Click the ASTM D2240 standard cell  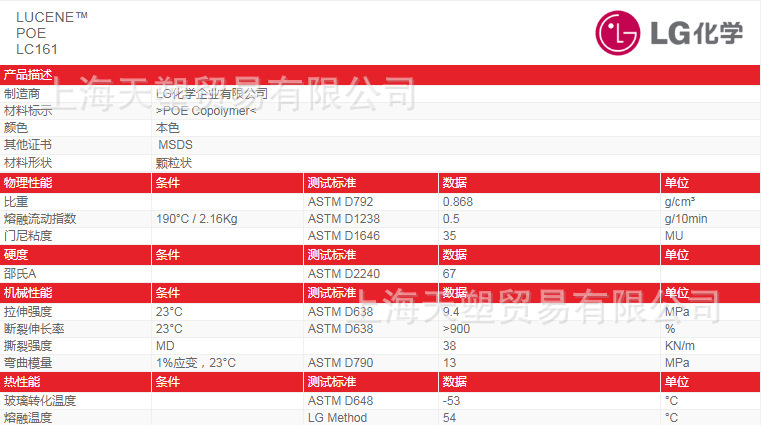(344, 274)
